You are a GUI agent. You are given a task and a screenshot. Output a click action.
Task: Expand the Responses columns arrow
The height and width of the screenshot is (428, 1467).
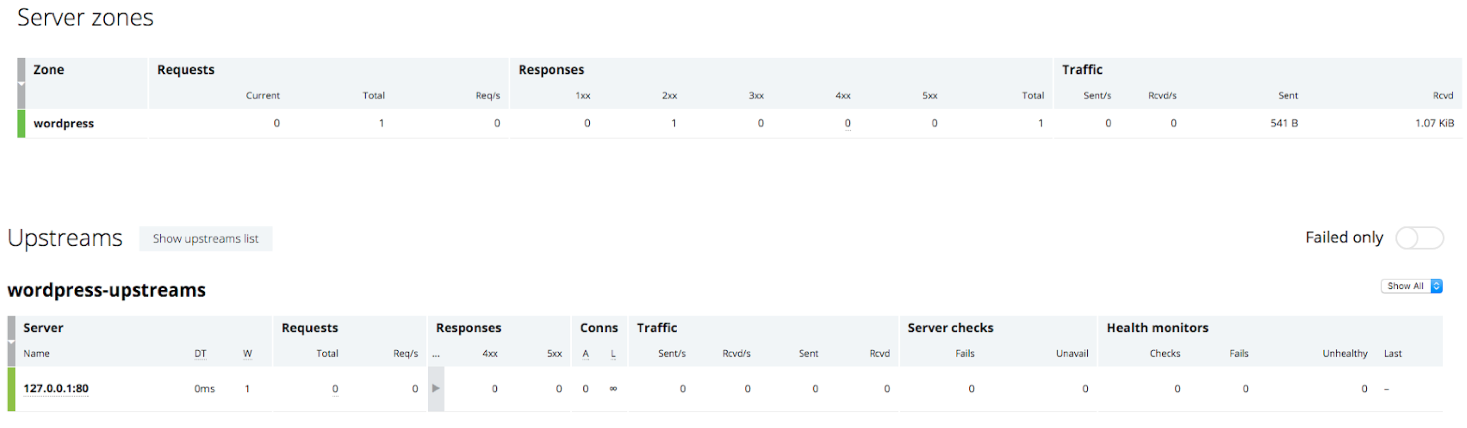435,388
